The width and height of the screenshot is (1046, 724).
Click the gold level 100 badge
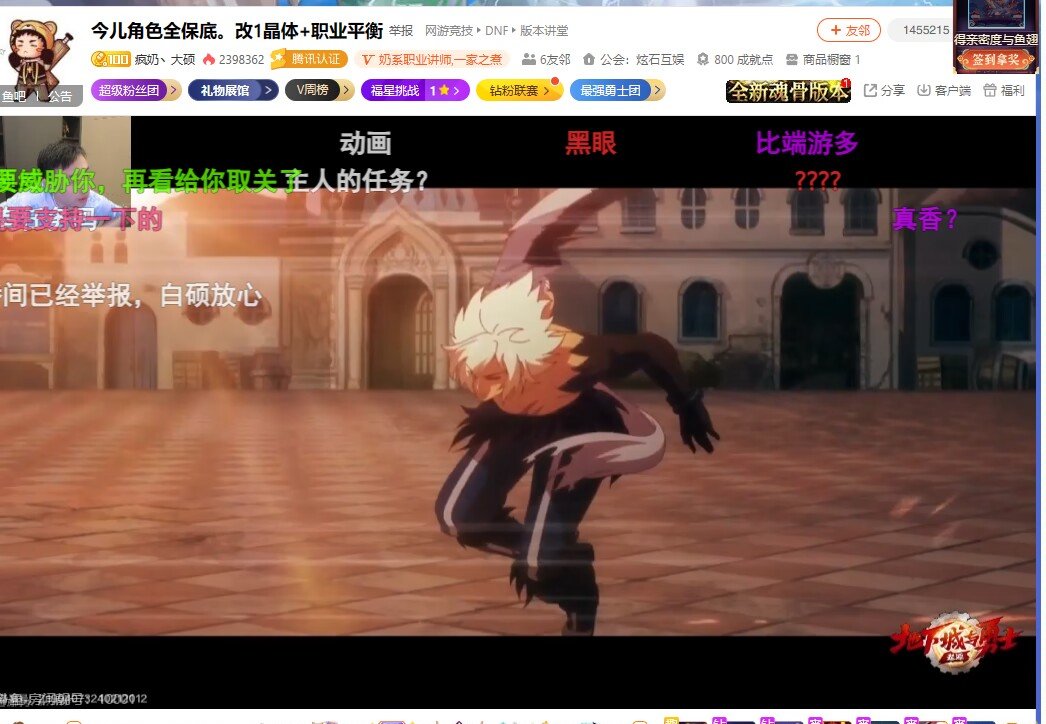pyautogui.click(x=110, y=59)
